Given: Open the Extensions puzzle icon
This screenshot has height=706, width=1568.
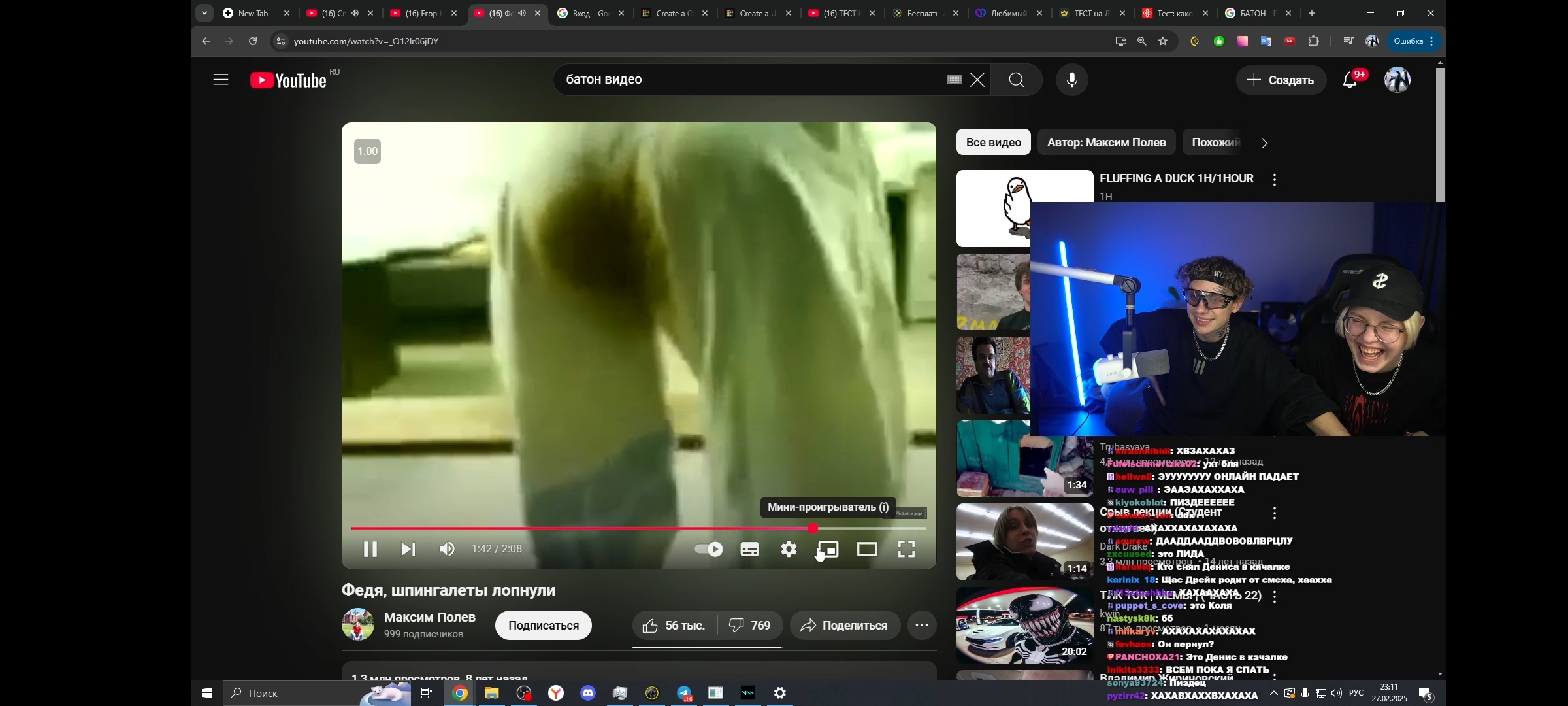Looking at the screenshot, I should 1314,41.
